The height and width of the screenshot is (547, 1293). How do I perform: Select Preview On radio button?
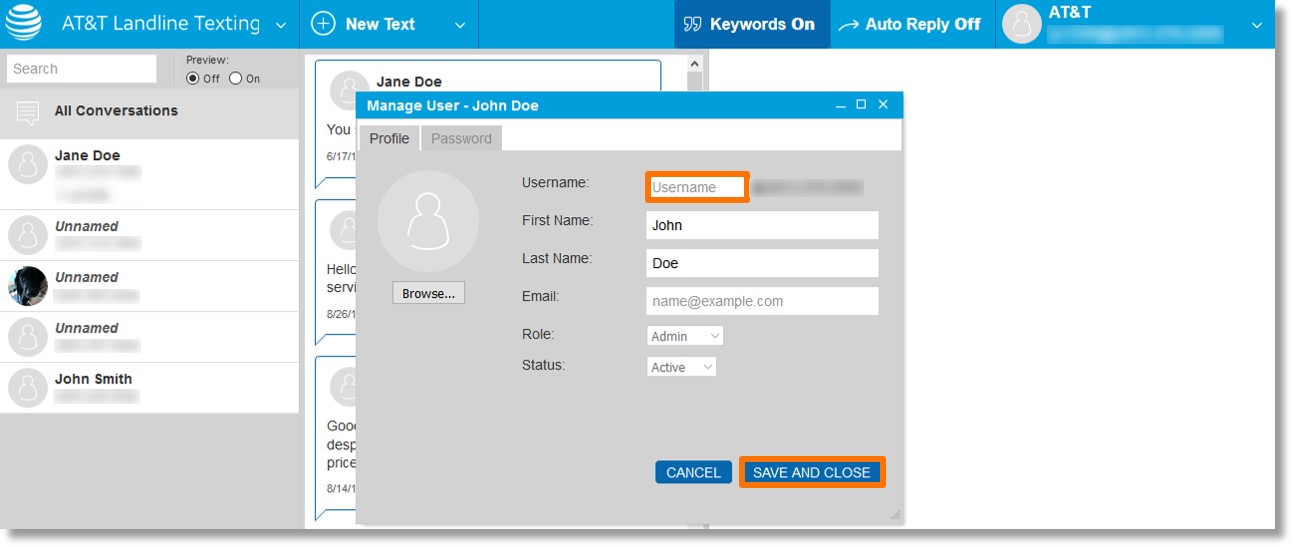[x=236, y=79]
